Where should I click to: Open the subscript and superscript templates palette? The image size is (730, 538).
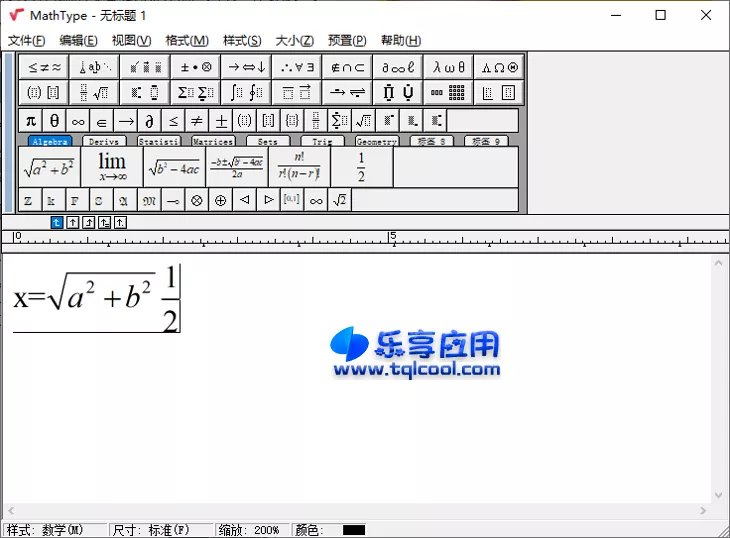pyautogui.click(x=145, y=92)
